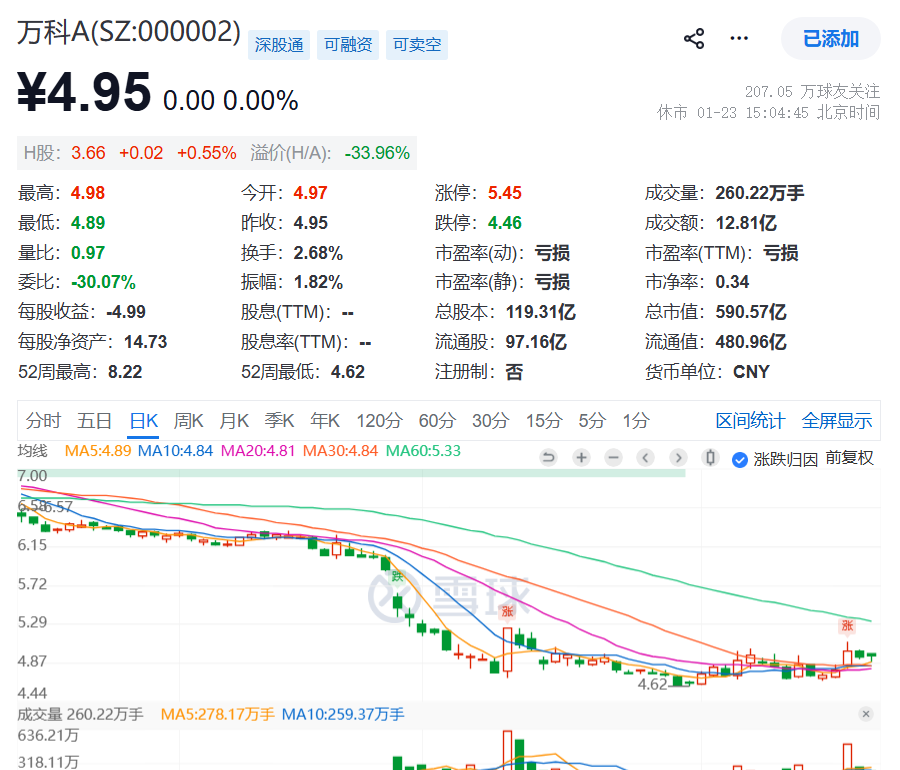Switch to the 30分 chart tab
The width and height of the screenshot is (900, 770).
[490, 421]
